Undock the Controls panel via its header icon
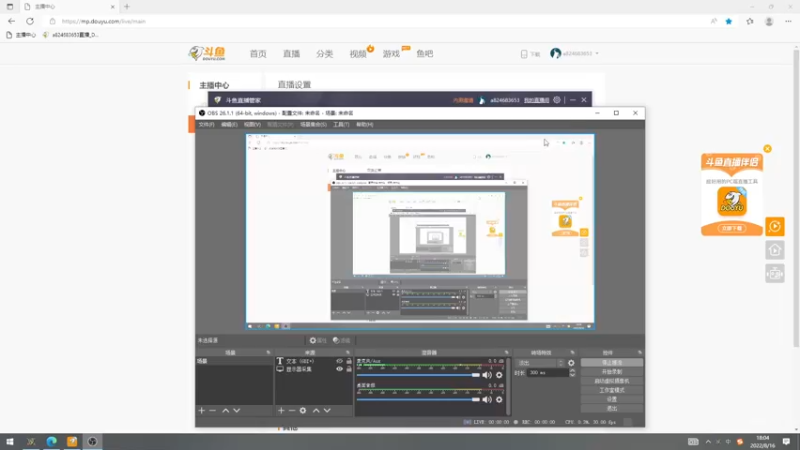The image size is (800, 450). pos(639,353)
